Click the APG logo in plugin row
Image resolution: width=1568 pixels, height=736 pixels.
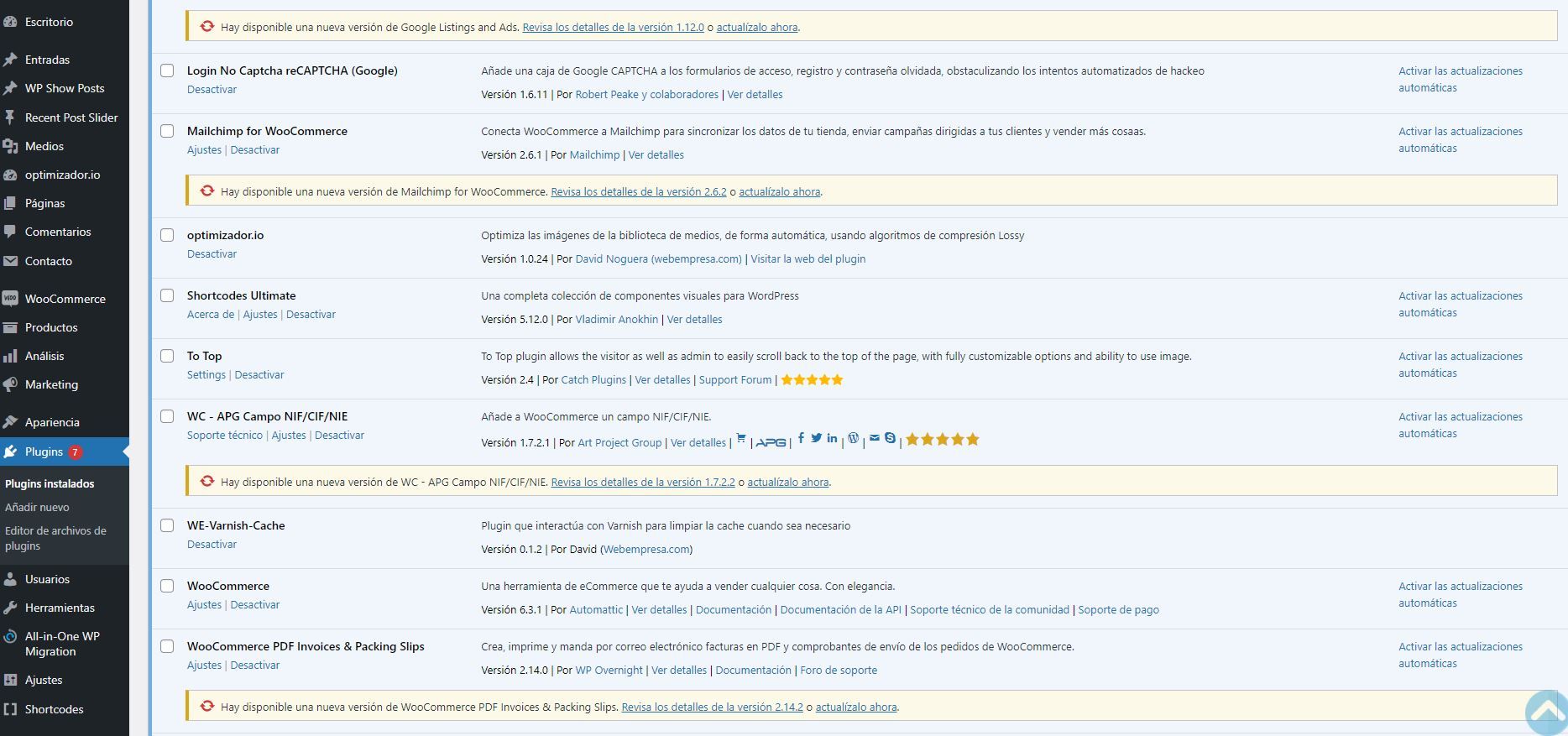[771, 442]
